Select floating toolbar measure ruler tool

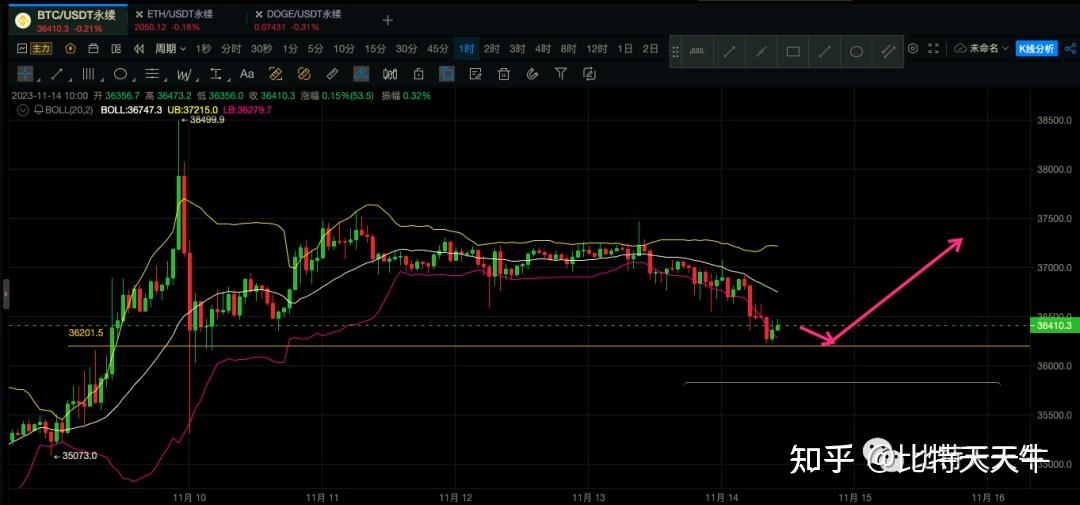tap(697, 52)
